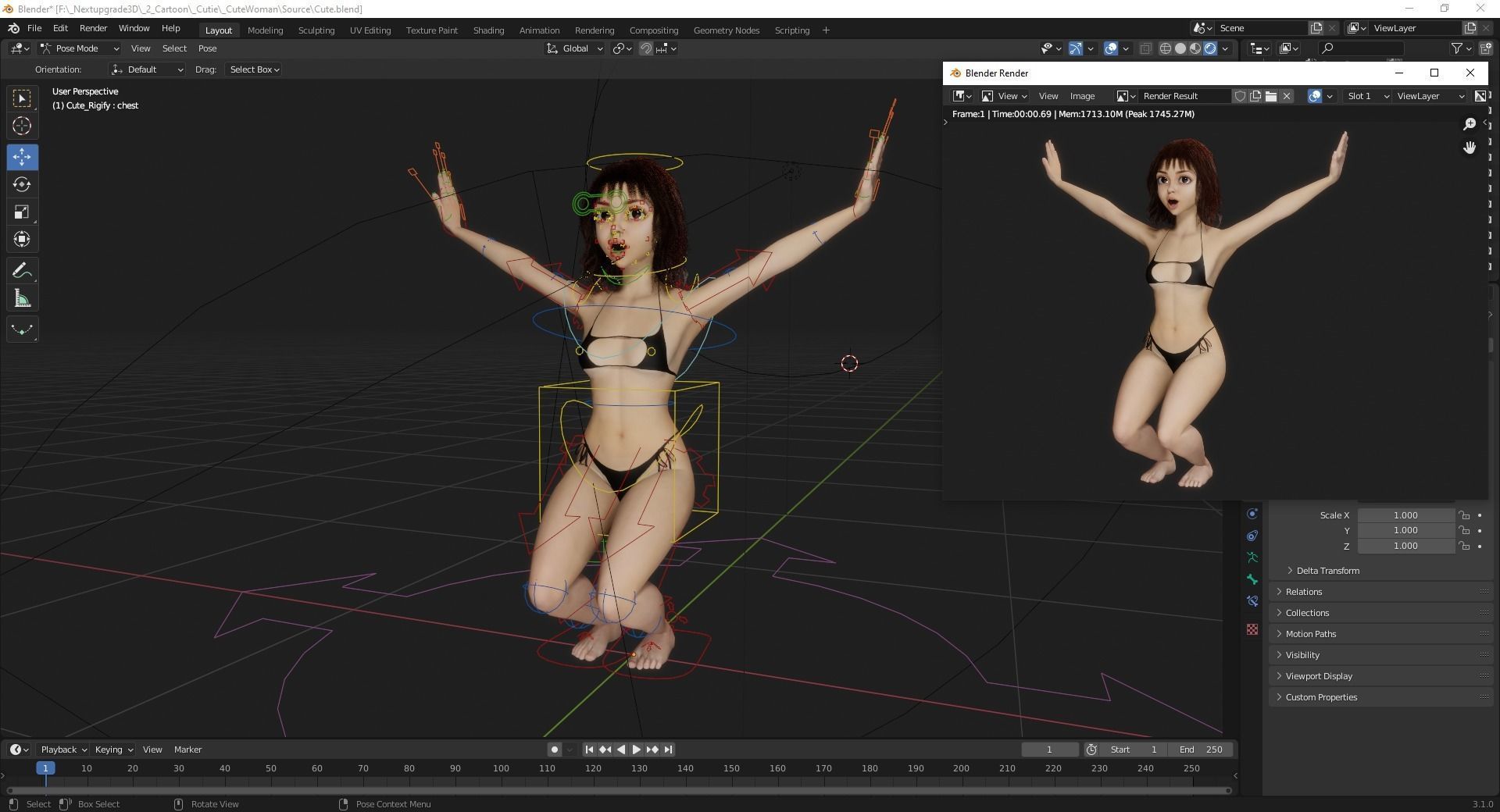
Task: Open Object Constraint properties tab
Action: click(1252, 536)
